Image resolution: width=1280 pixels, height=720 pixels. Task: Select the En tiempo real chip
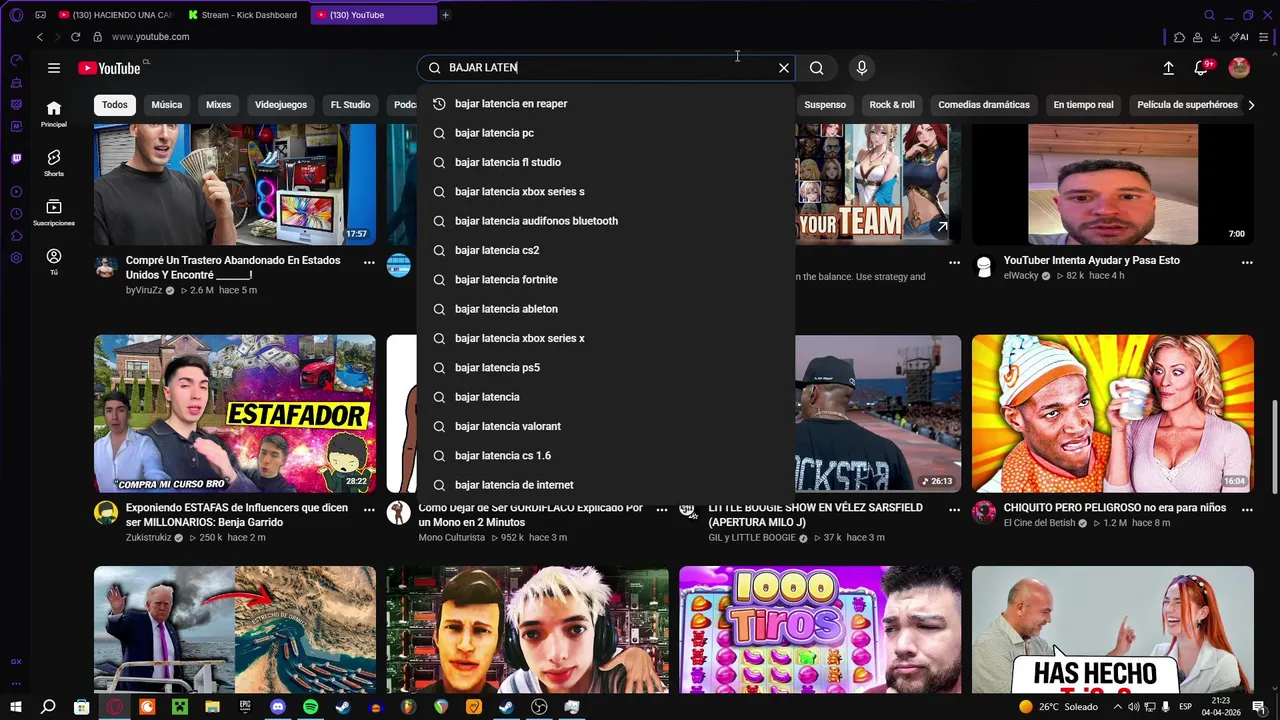(x=1083, y=105)
